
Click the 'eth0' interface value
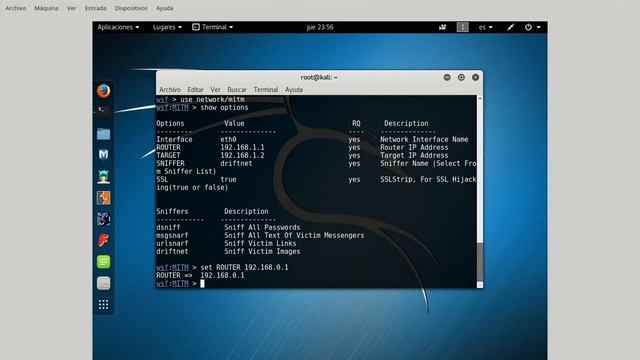click(229, 140)
